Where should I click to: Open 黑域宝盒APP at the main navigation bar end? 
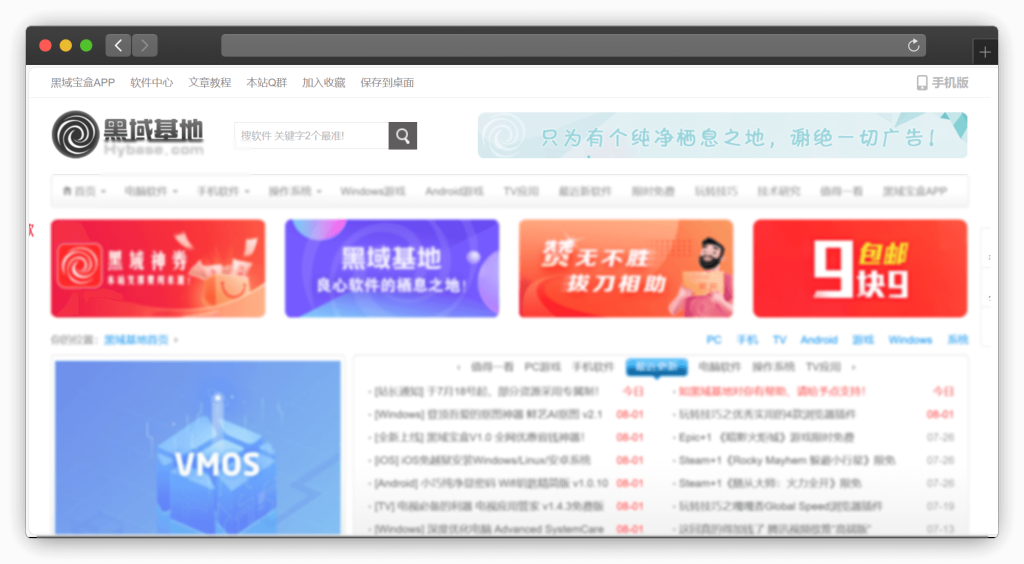tap(915, 191)
